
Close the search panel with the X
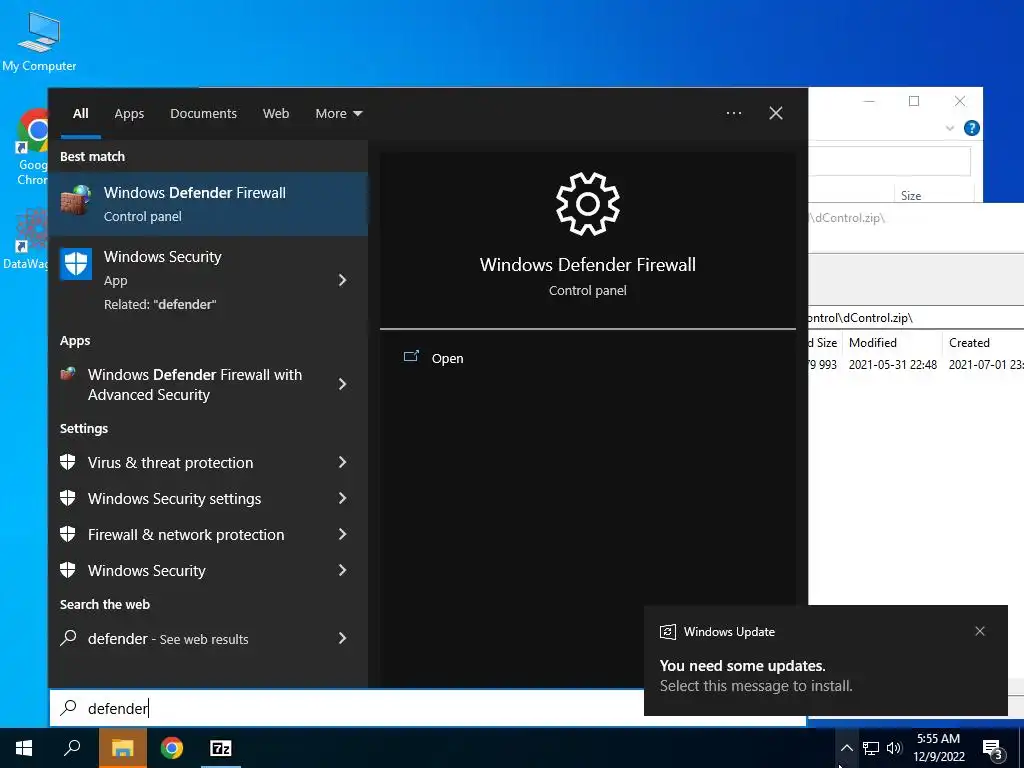click(776, 113)
